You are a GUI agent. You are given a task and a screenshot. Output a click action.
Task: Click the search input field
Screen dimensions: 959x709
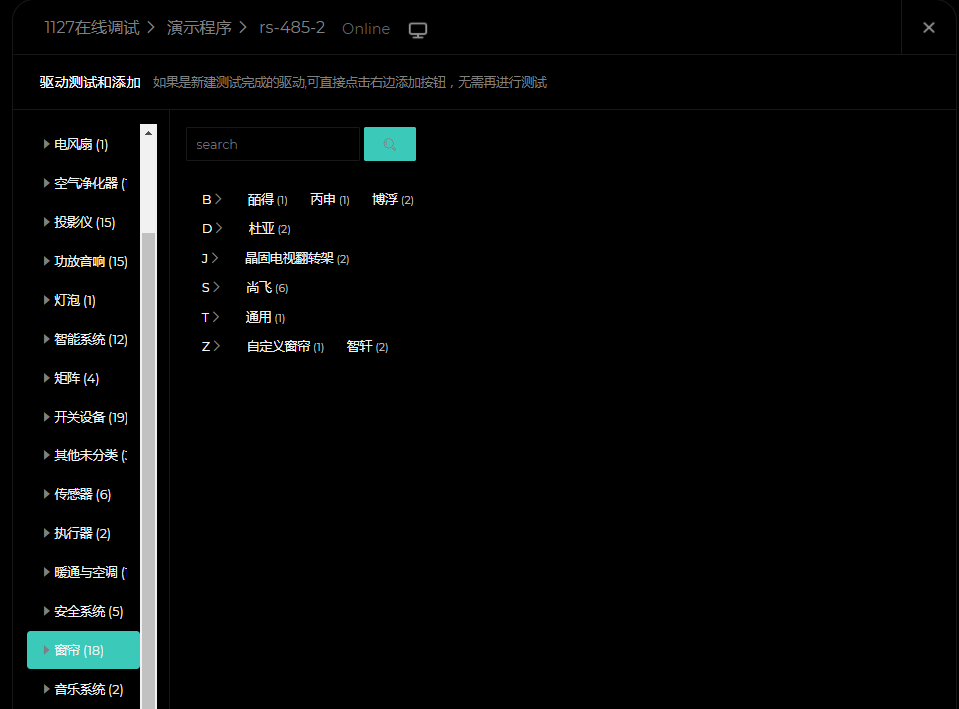point(272,144)
